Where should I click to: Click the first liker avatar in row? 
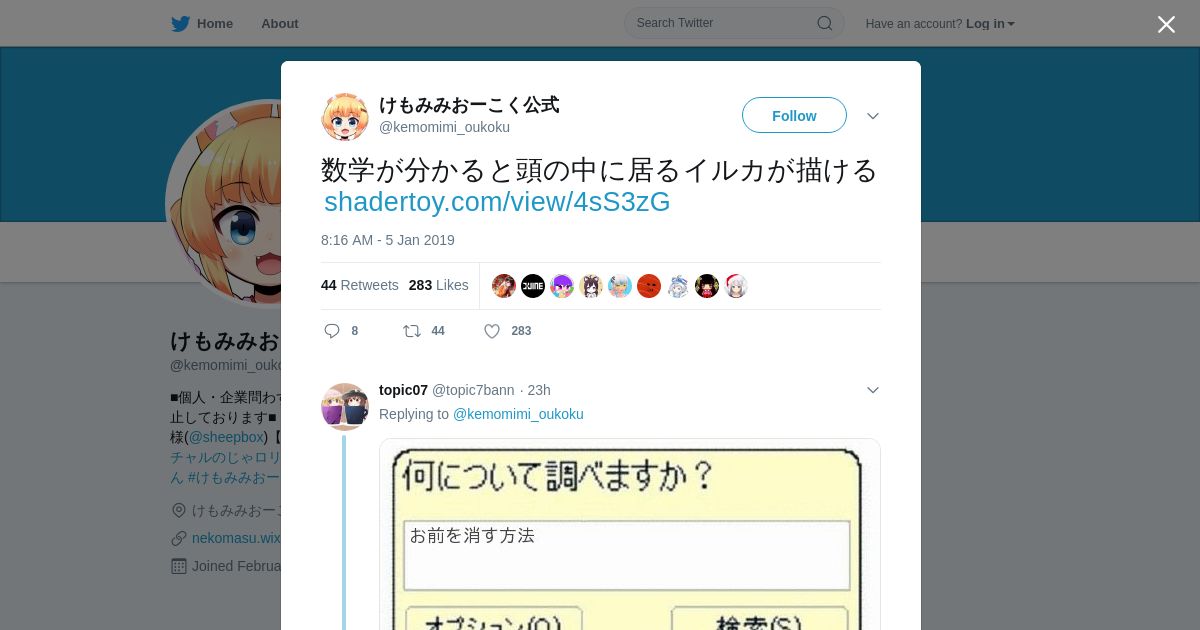coord(504,286)
